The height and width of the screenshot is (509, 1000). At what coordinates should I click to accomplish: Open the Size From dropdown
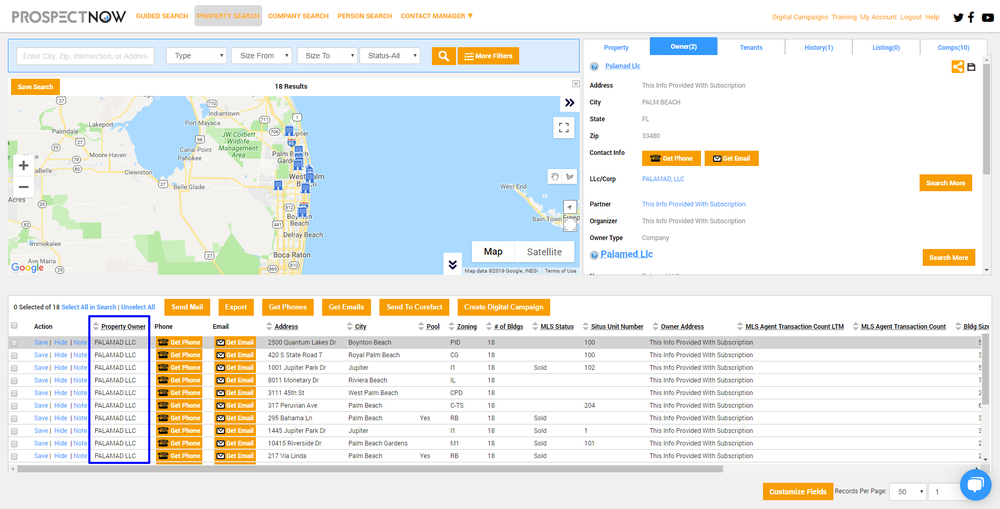point(261,56)
